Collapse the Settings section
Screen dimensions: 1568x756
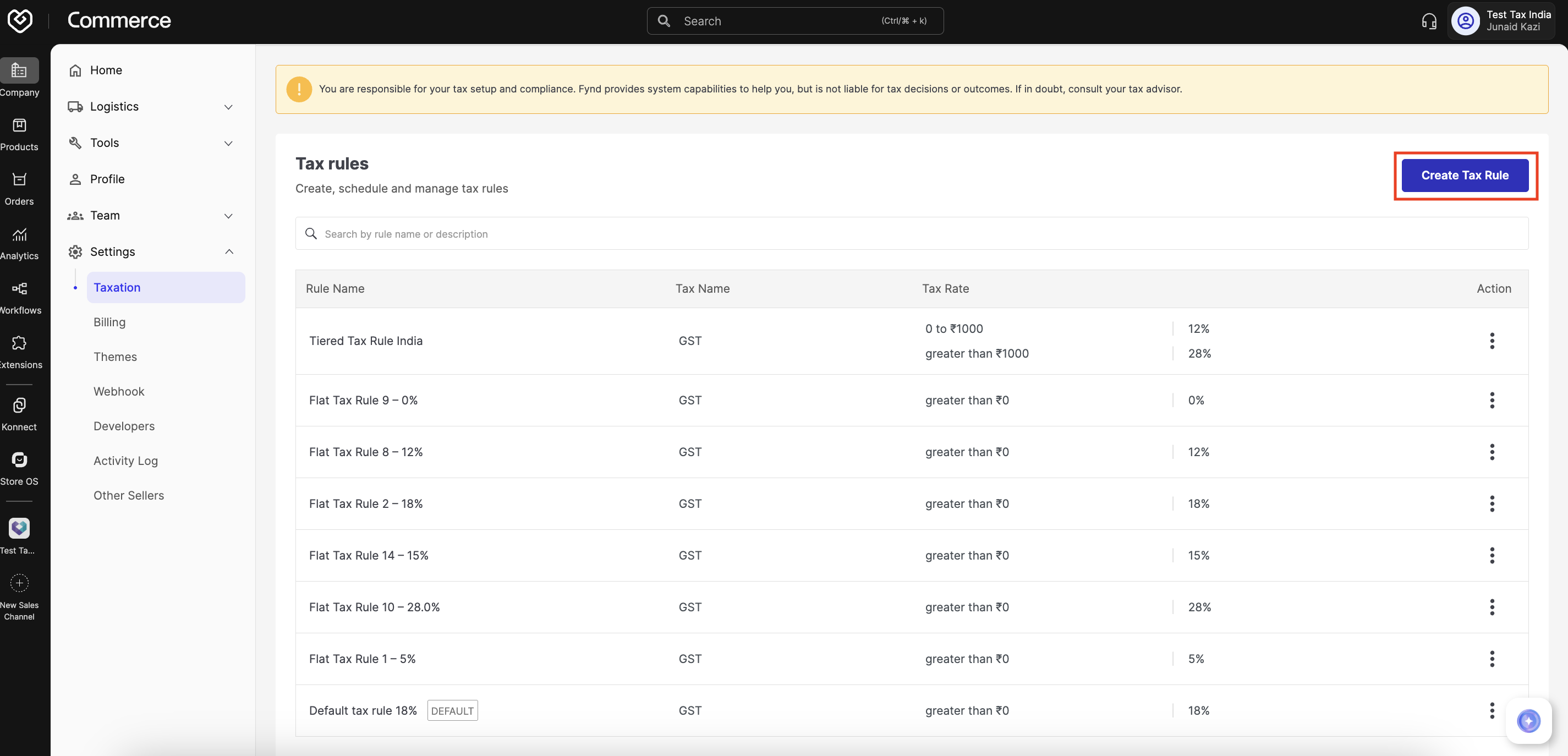pyautogui.click(x=228, y=252)
